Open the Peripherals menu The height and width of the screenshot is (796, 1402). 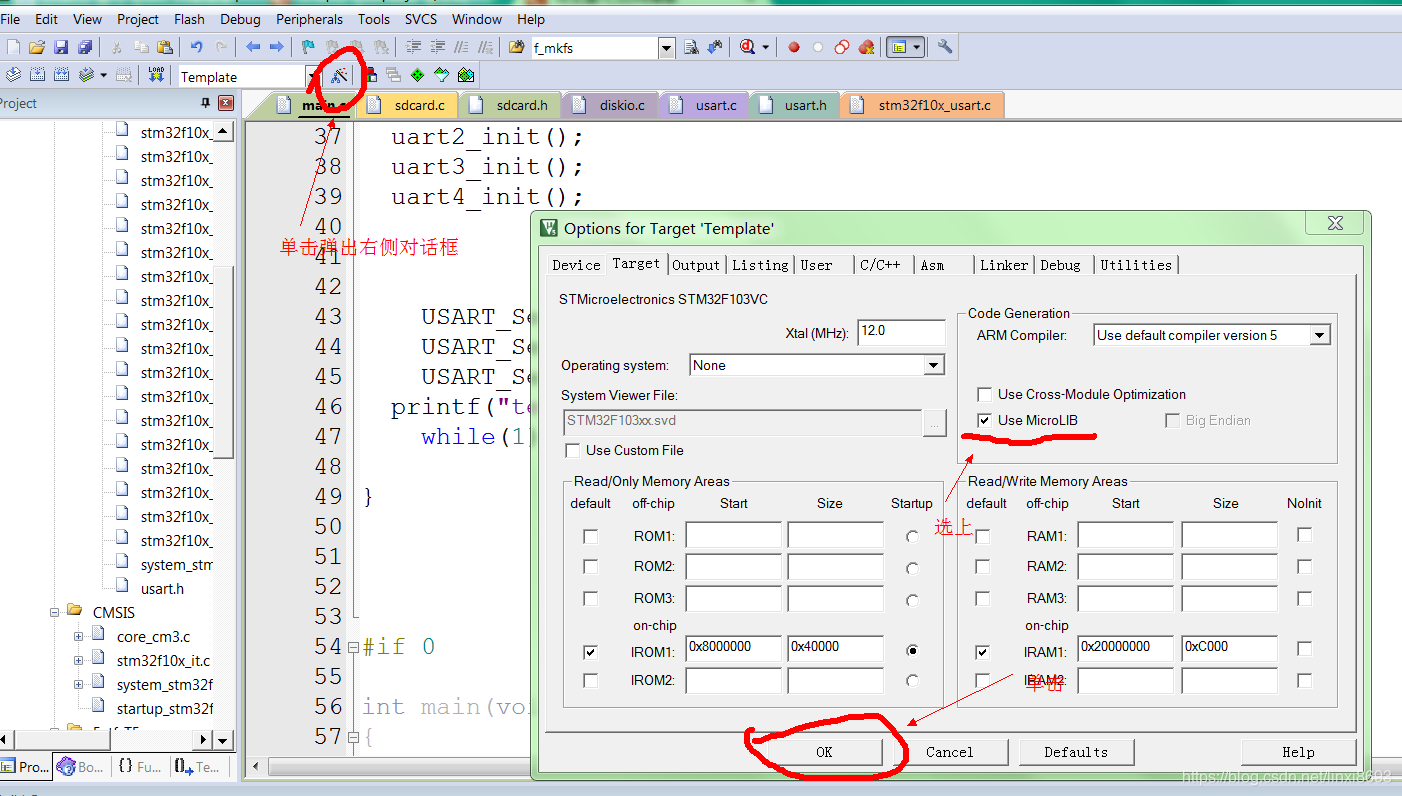[x=309, y=18]
